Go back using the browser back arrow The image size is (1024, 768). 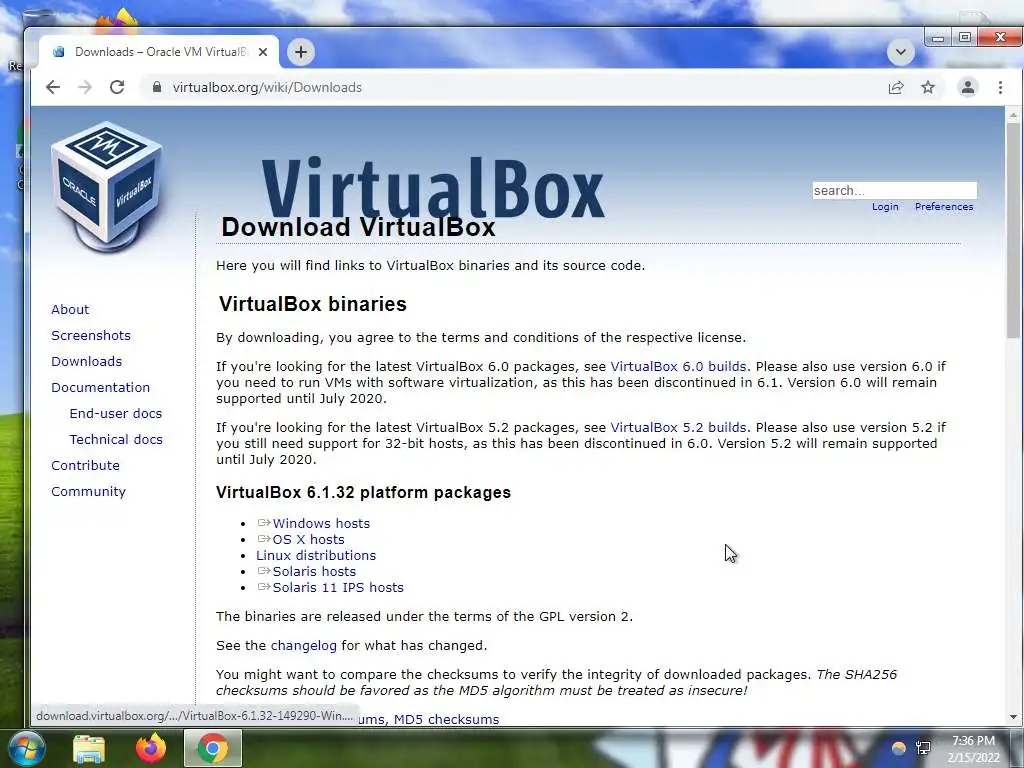pyautogui.click(x=53, y=87)
